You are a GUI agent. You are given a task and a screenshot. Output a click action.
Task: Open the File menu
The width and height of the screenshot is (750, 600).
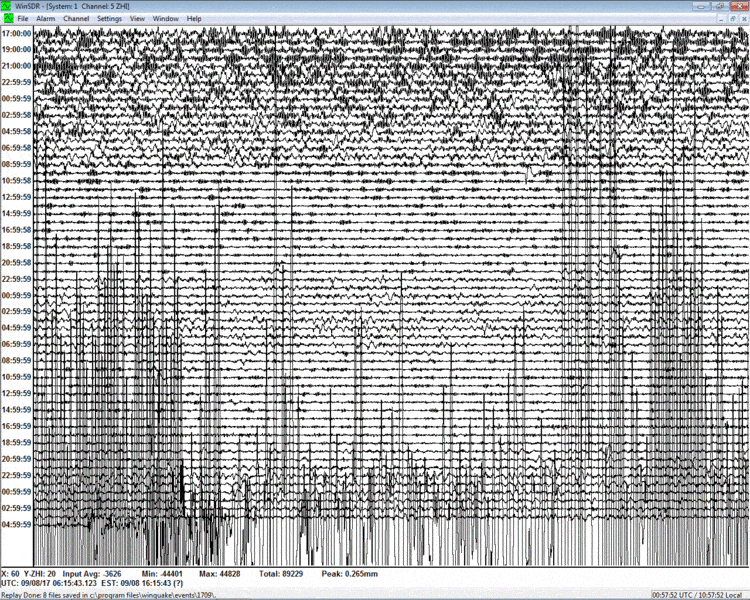click(22, 19)
